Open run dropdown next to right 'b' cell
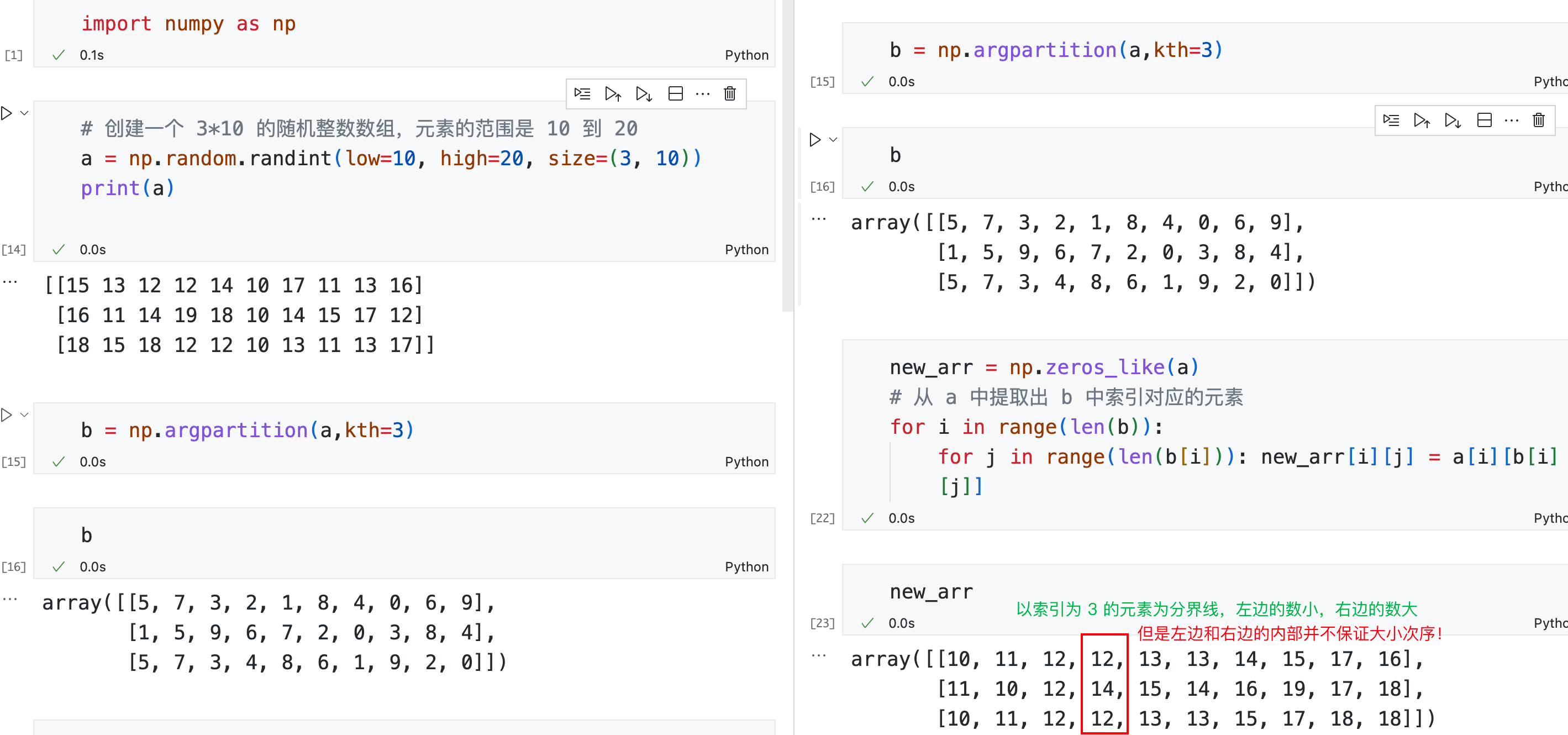This screenshot has width=1568, height=735. click(x=833, y=140)
